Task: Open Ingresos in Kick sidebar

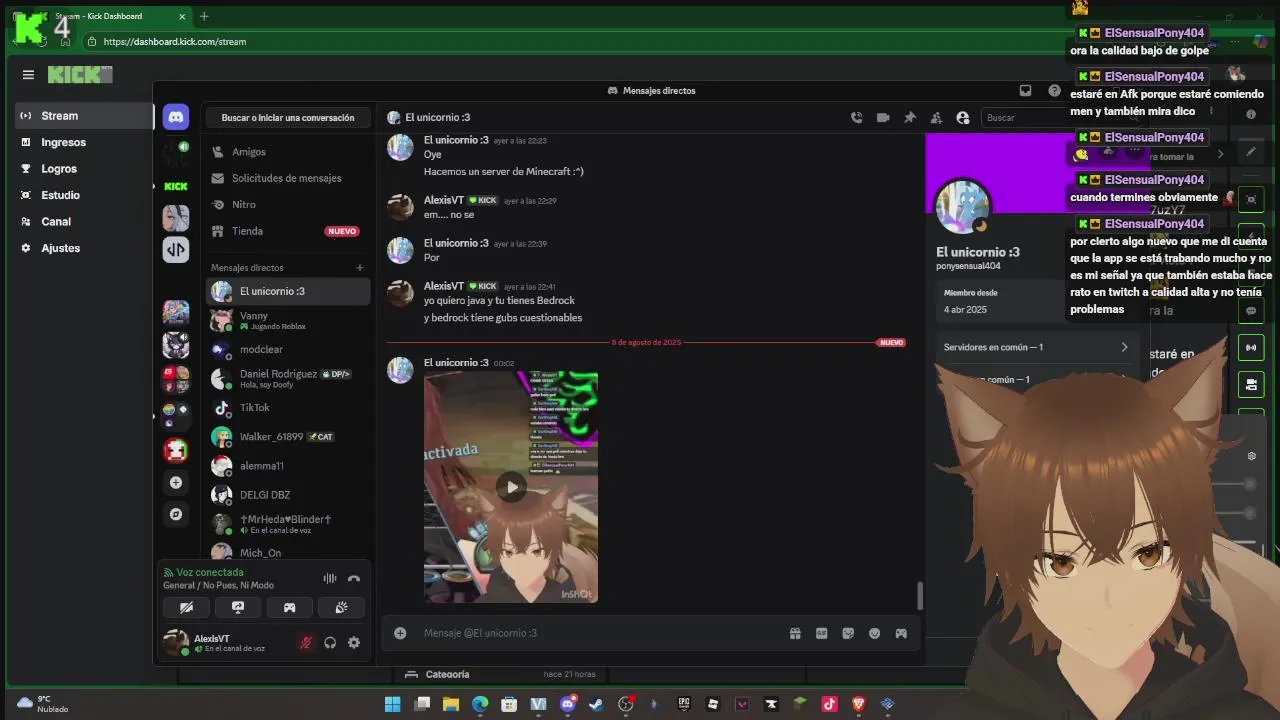Action: [83, 142]
